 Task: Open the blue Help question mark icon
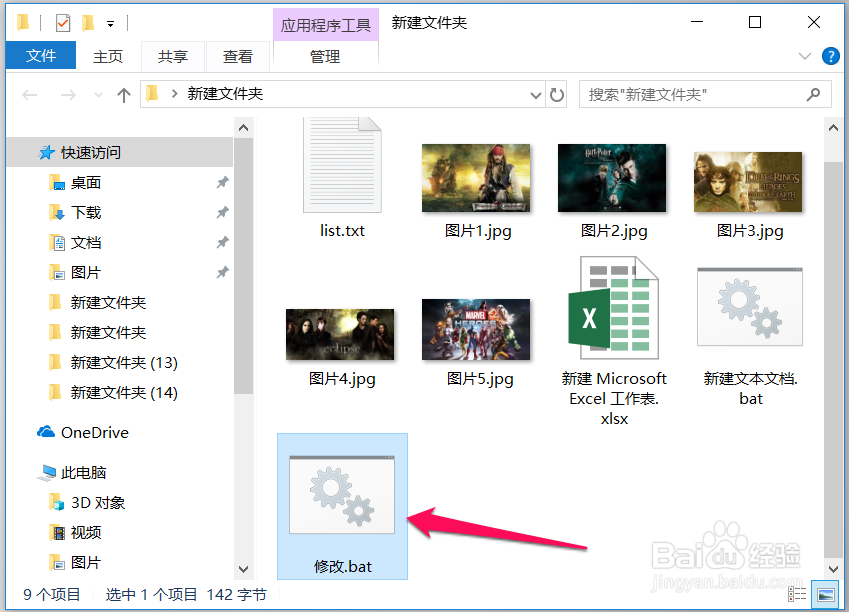tap(831, 56)
